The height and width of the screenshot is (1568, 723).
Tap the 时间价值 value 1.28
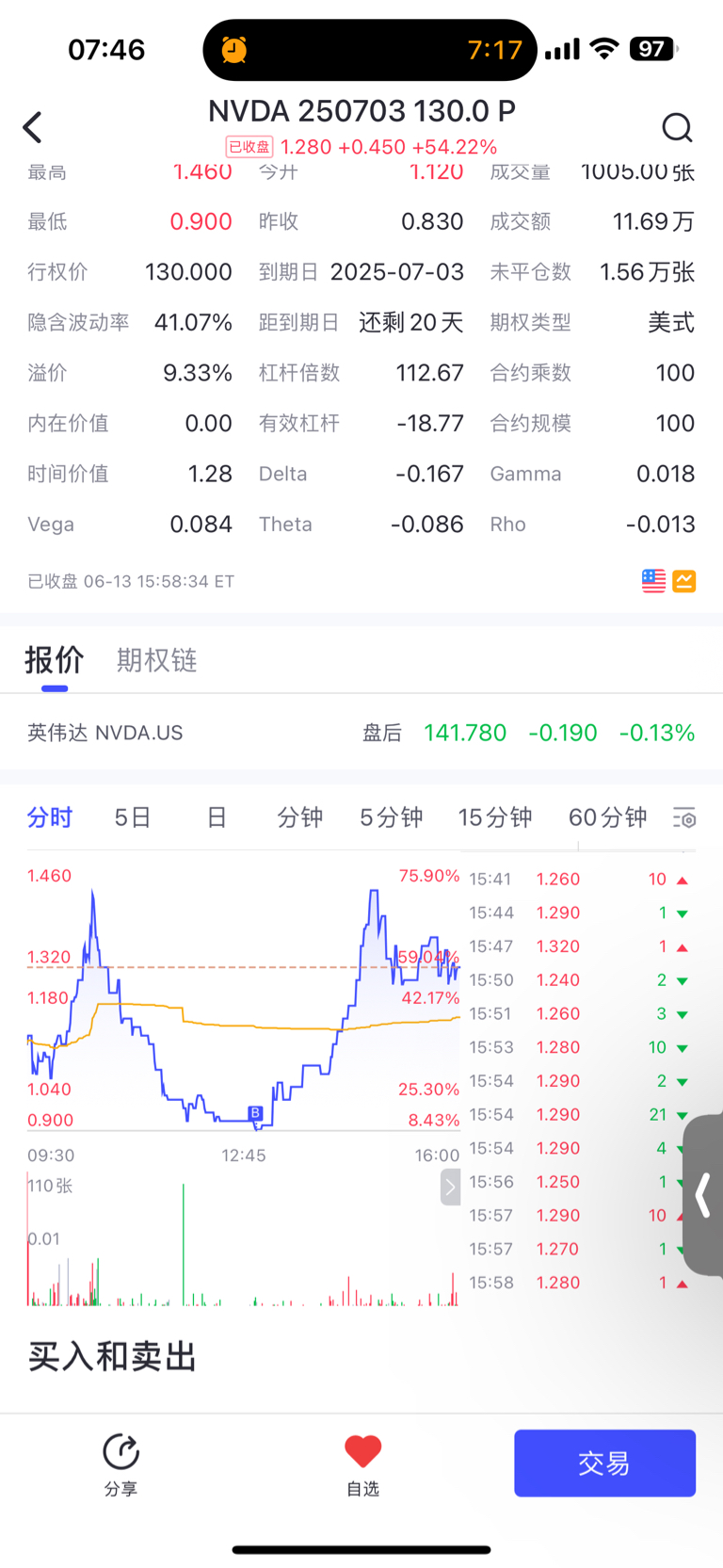coord(210,474)
